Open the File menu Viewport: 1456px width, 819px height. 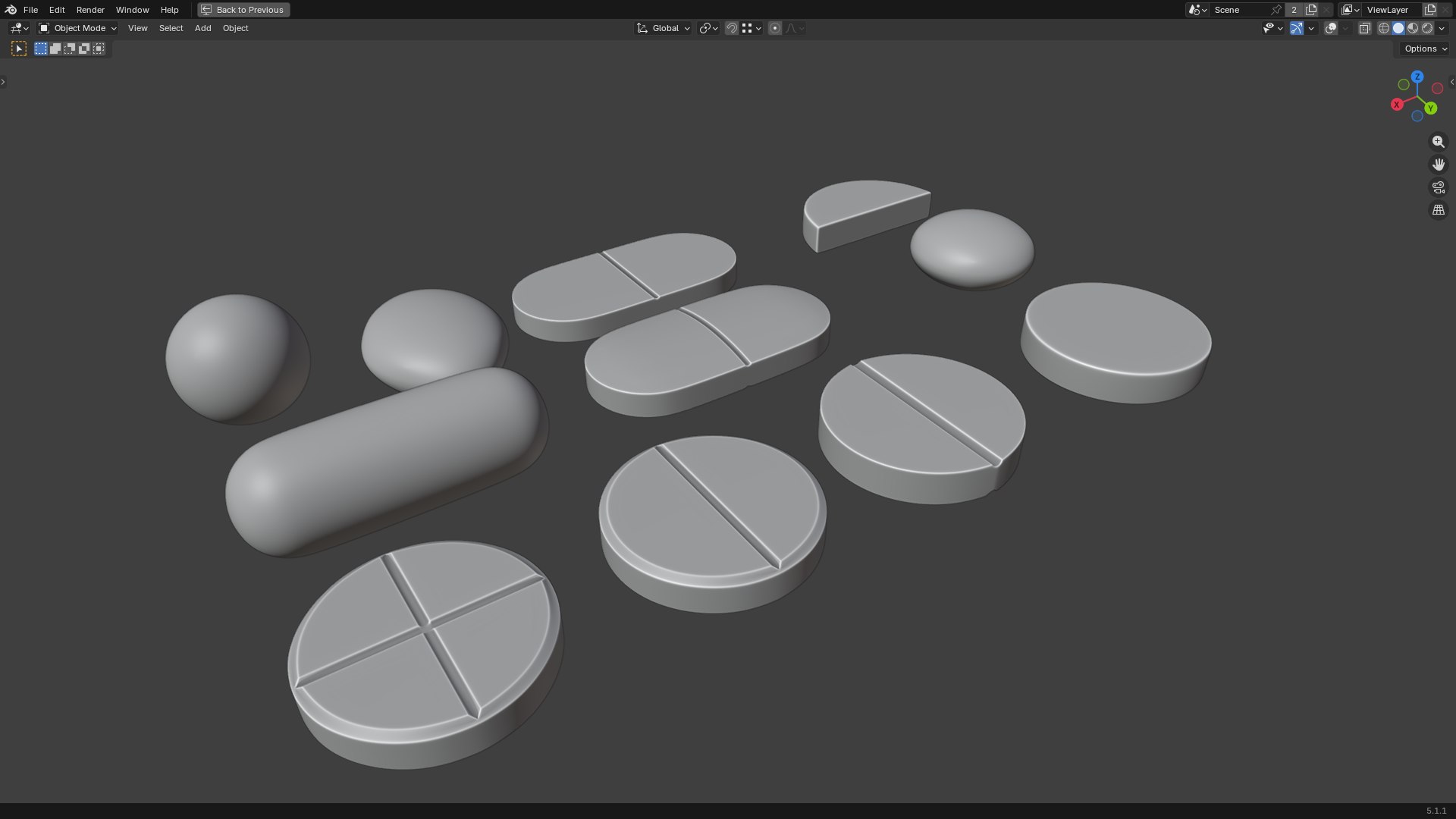[30, 10]
